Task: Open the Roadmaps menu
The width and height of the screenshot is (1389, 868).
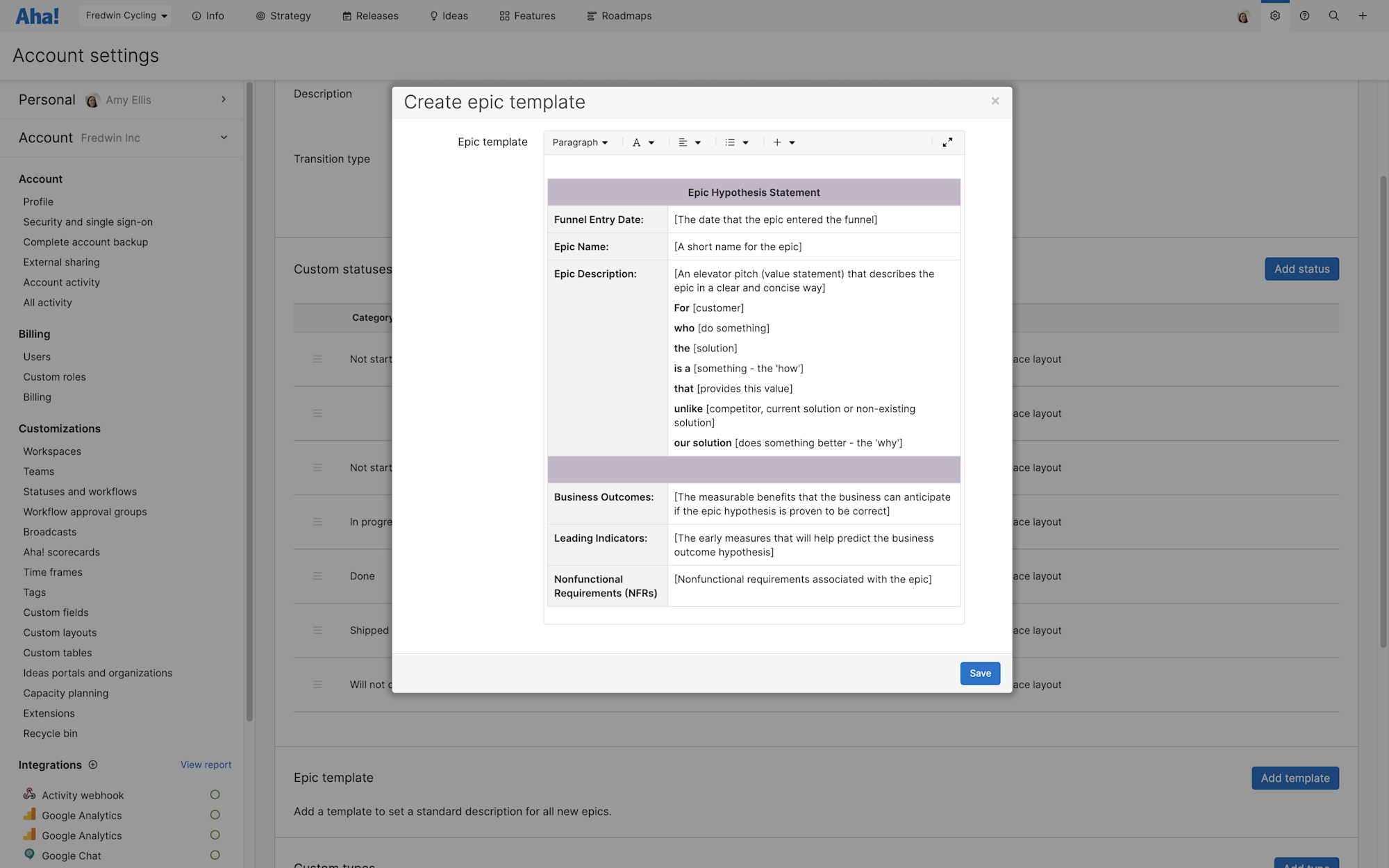Action: click(x=619, y=15)
